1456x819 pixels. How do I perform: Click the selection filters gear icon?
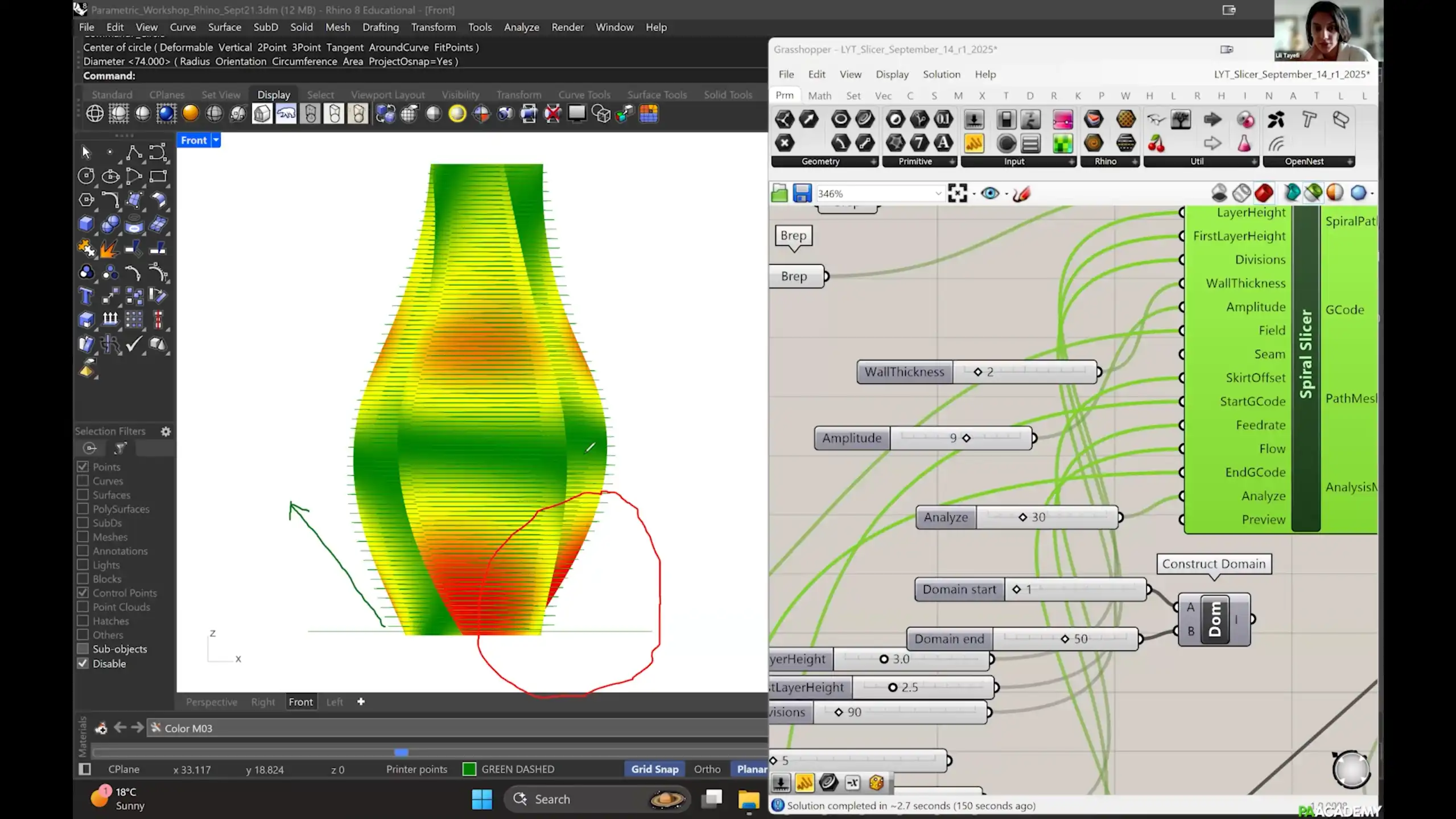(x=166, y=431)
